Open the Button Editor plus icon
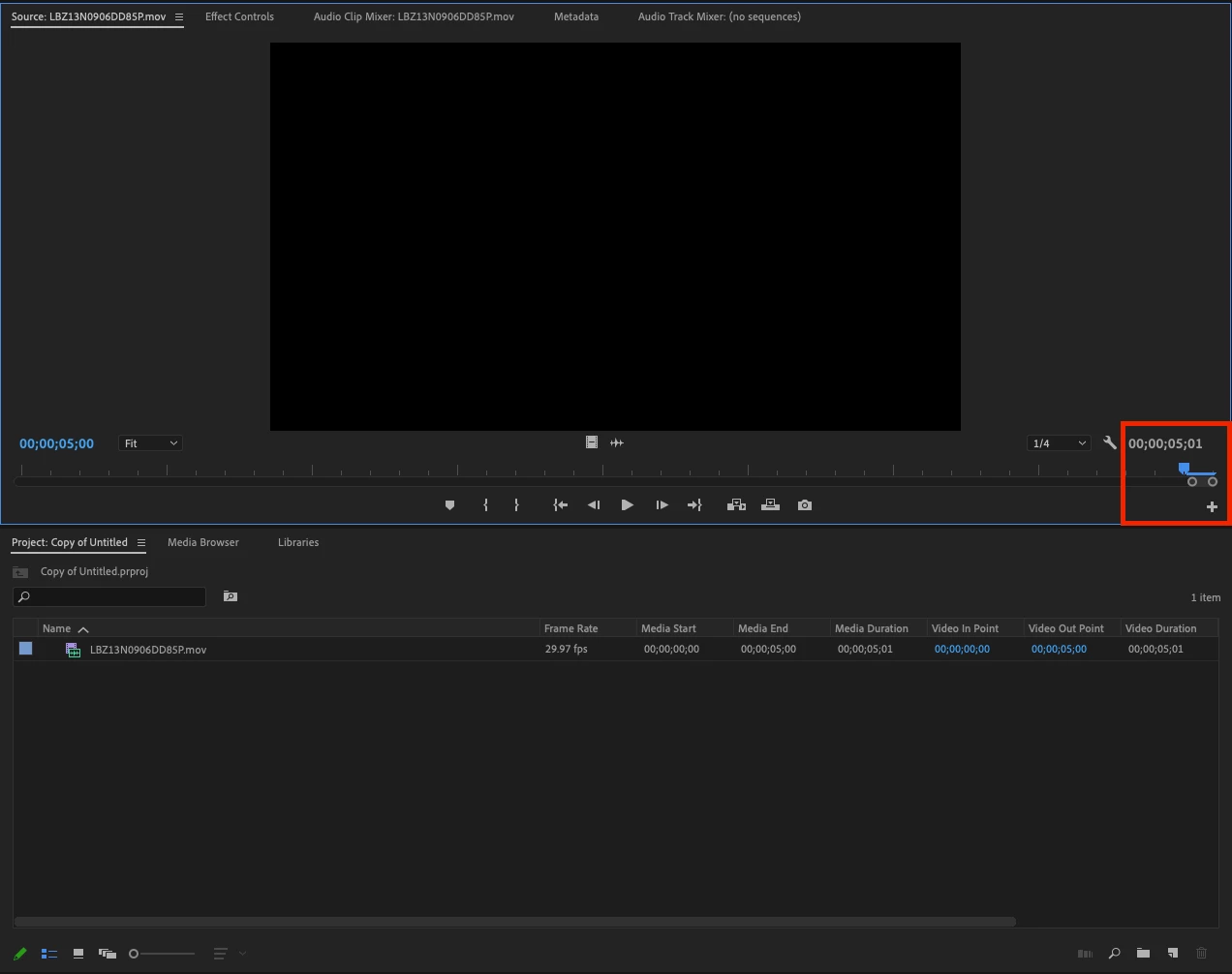Screen dimensions: 1232x974 pos(1212,506)
